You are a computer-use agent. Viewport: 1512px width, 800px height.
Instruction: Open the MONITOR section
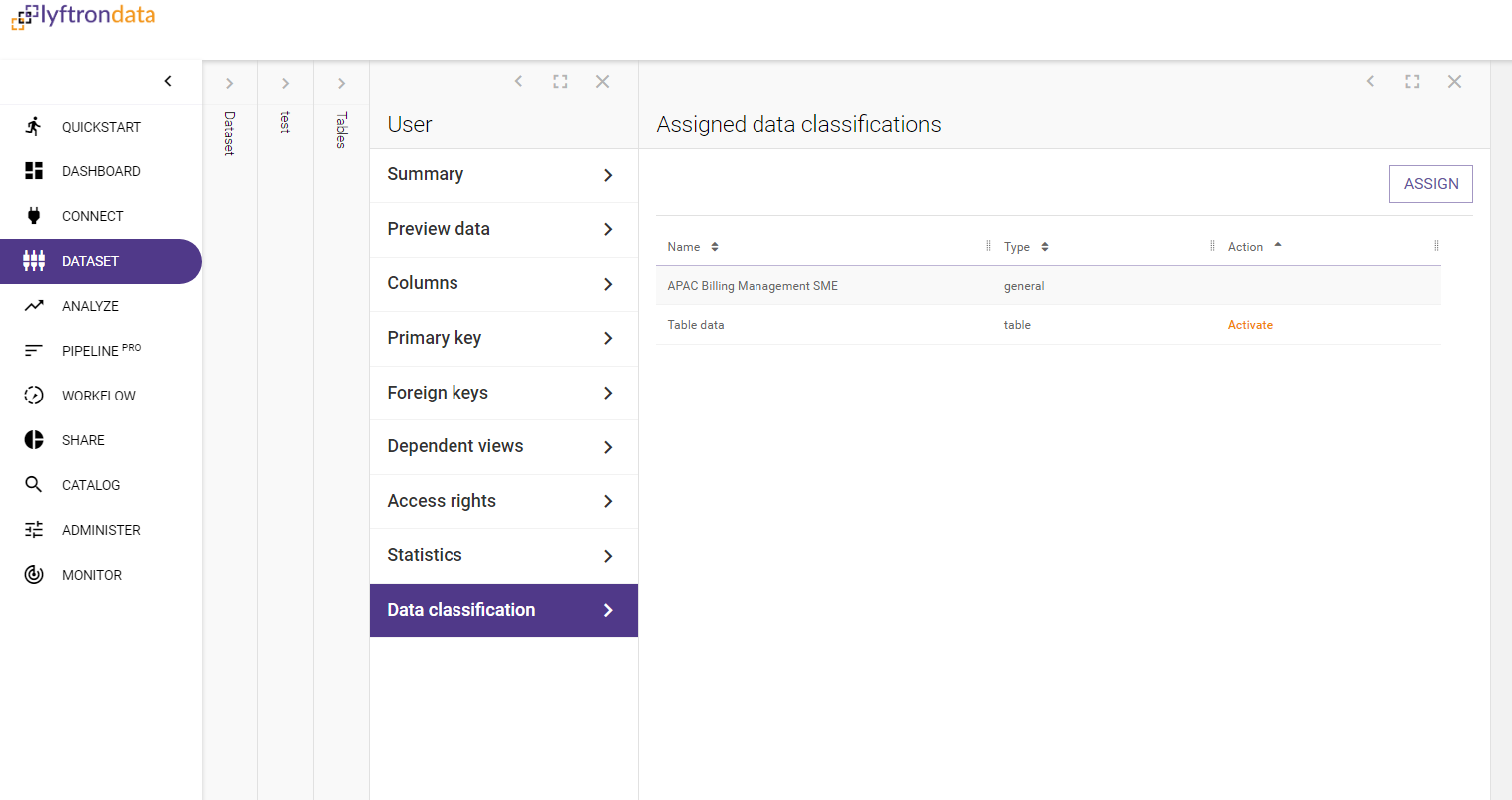[92, 575]
